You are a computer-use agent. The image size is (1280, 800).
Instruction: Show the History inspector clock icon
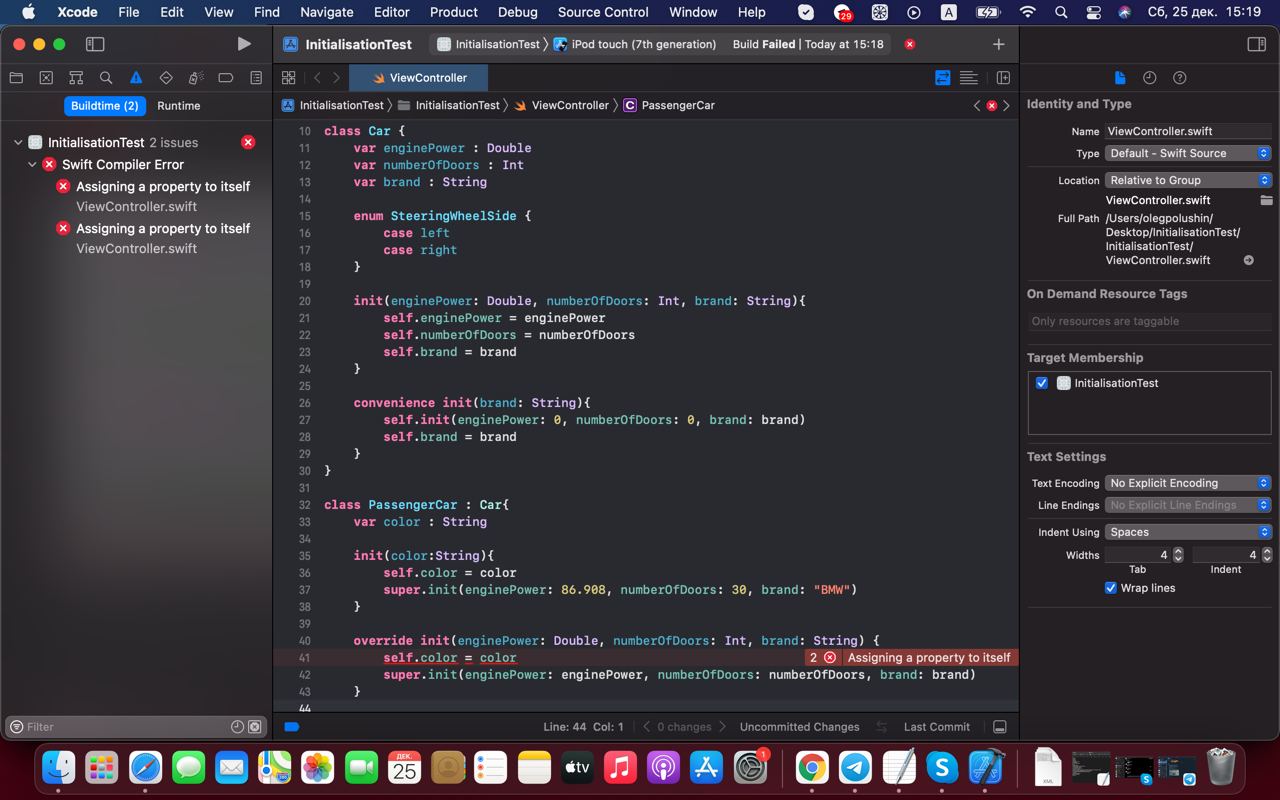coord(1150,78)
